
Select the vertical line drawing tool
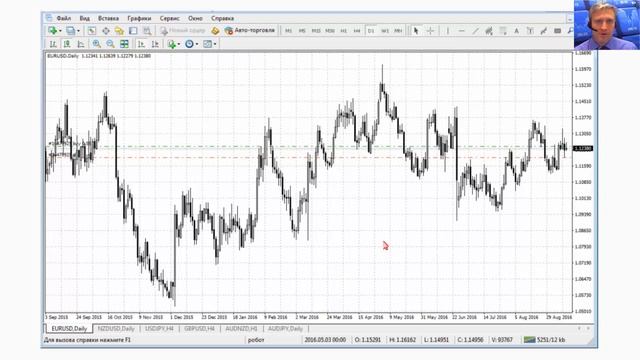448,31
